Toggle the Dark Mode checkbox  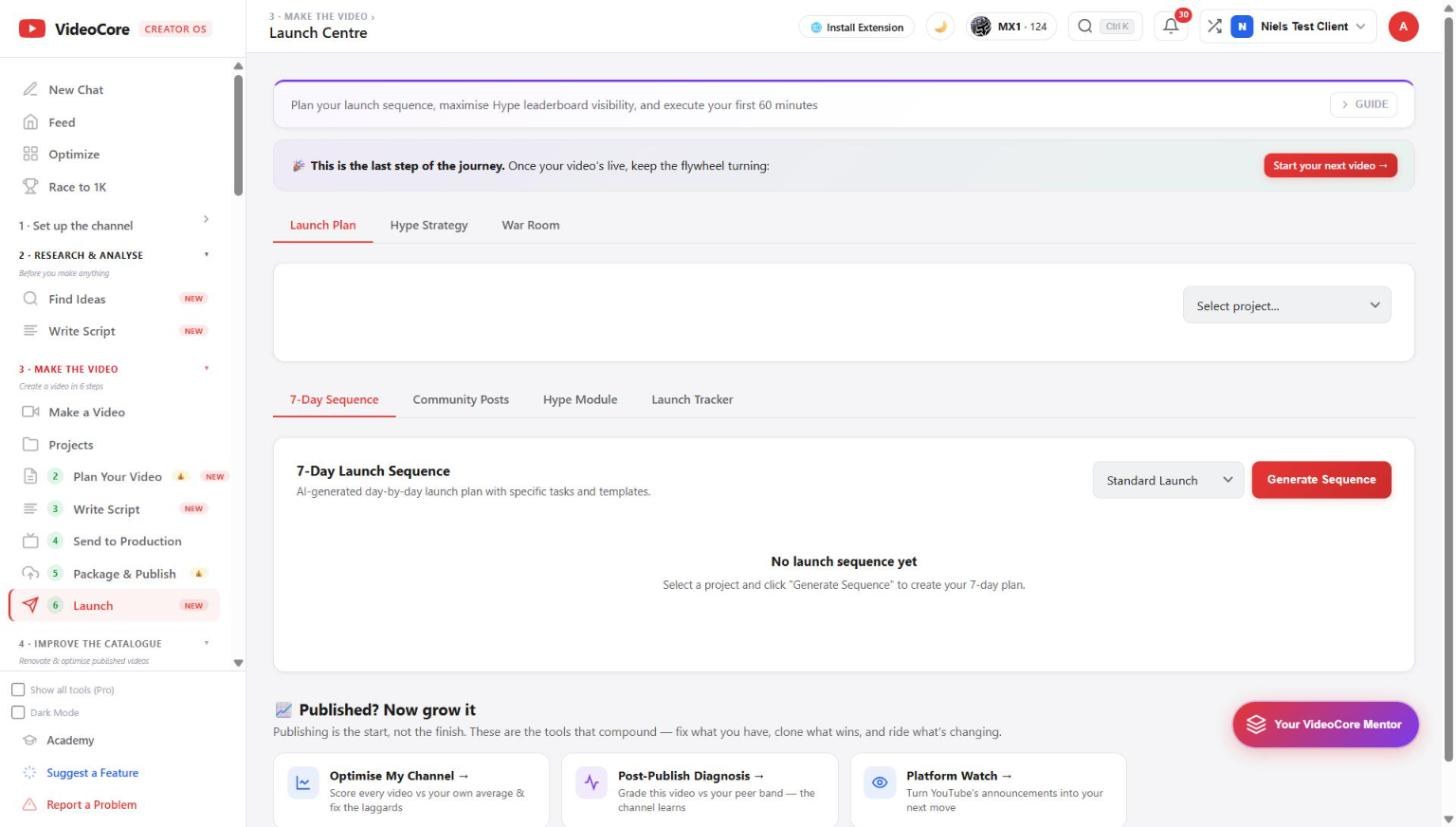coord(18,713)
